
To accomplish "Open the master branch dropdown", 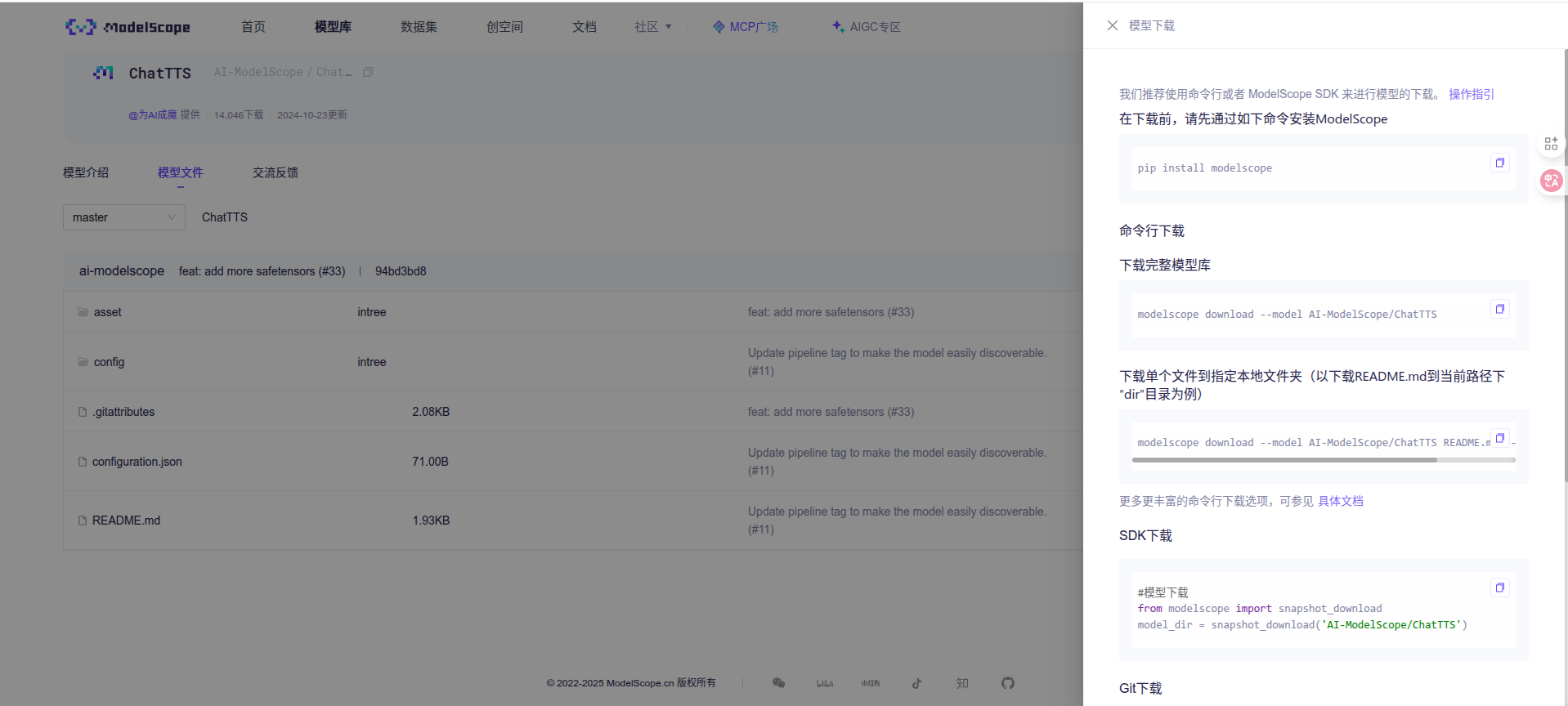I will 124,217.
